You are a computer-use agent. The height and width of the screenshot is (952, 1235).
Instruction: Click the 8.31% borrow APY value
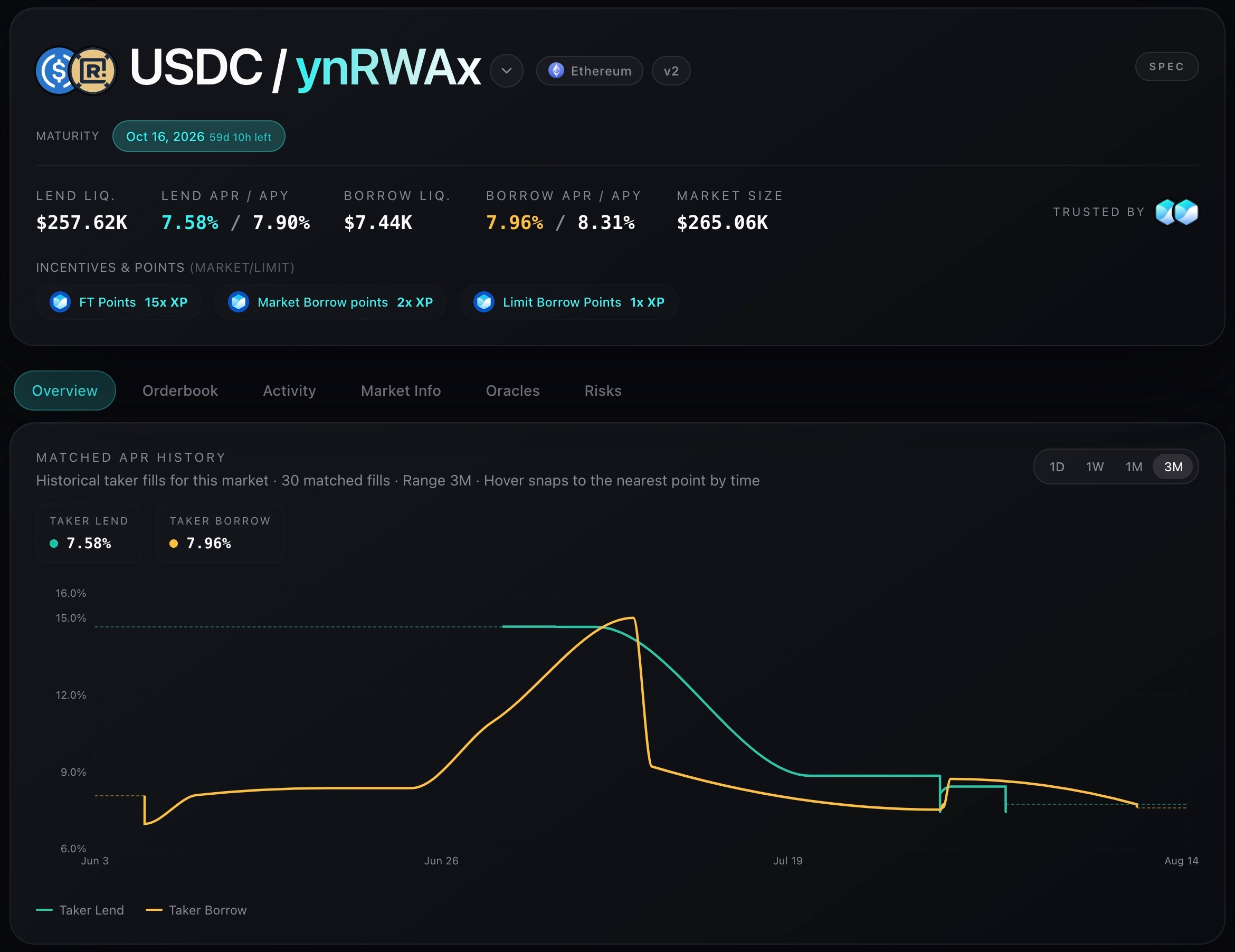point(606,223)
